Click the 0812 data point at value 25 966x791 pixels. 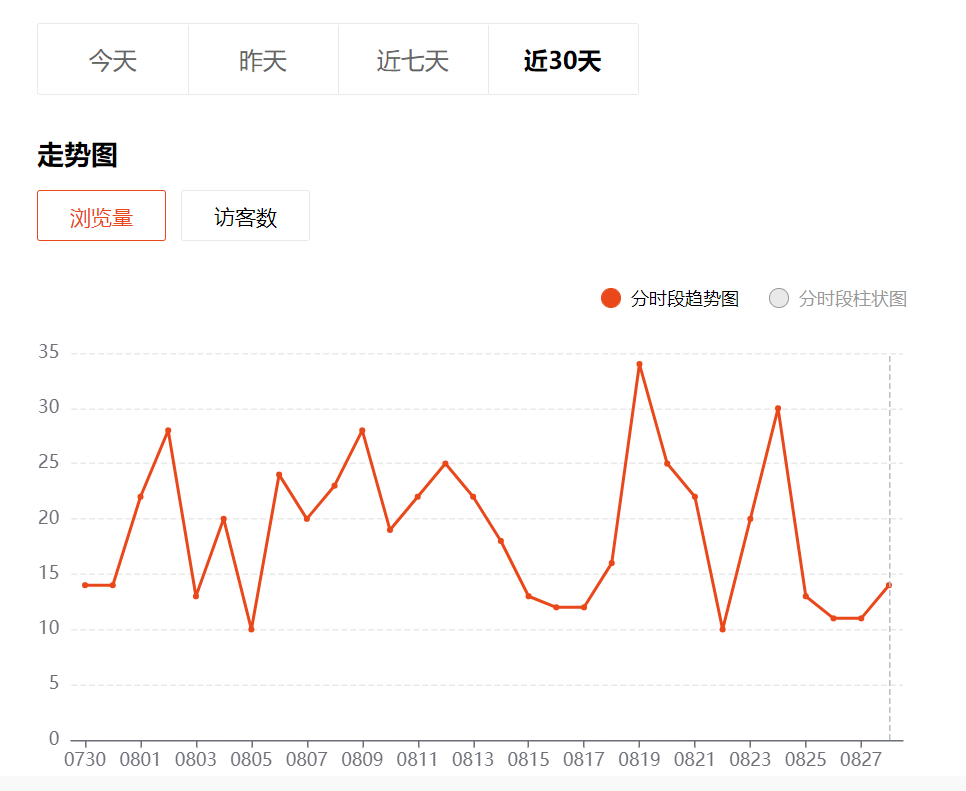point(445,463)
